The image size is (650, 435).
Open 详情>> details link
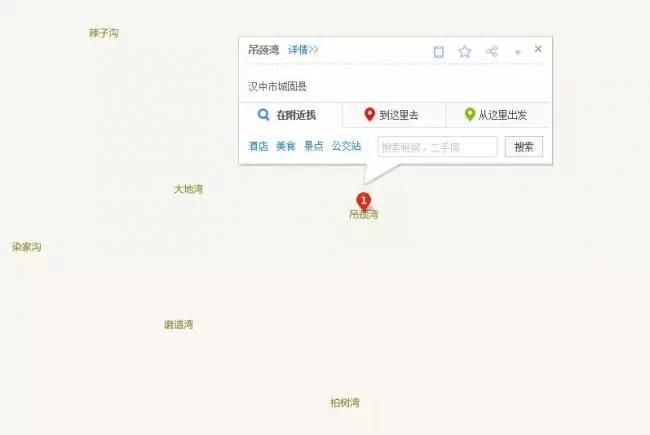click(303, 50)
